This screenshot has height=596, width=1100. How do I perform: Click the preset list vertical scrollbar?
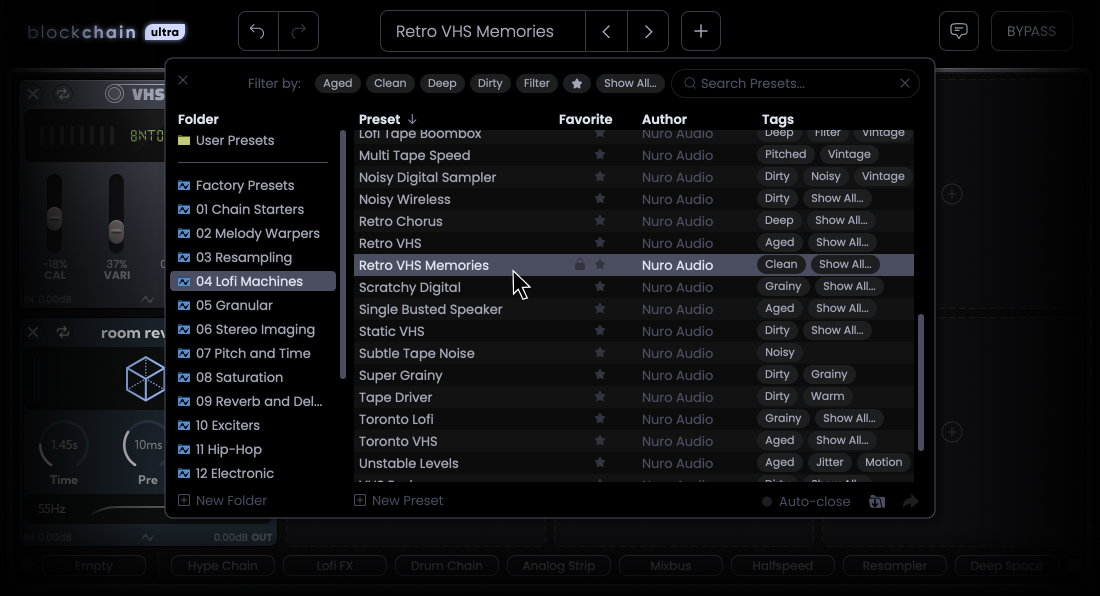(921, 382)
